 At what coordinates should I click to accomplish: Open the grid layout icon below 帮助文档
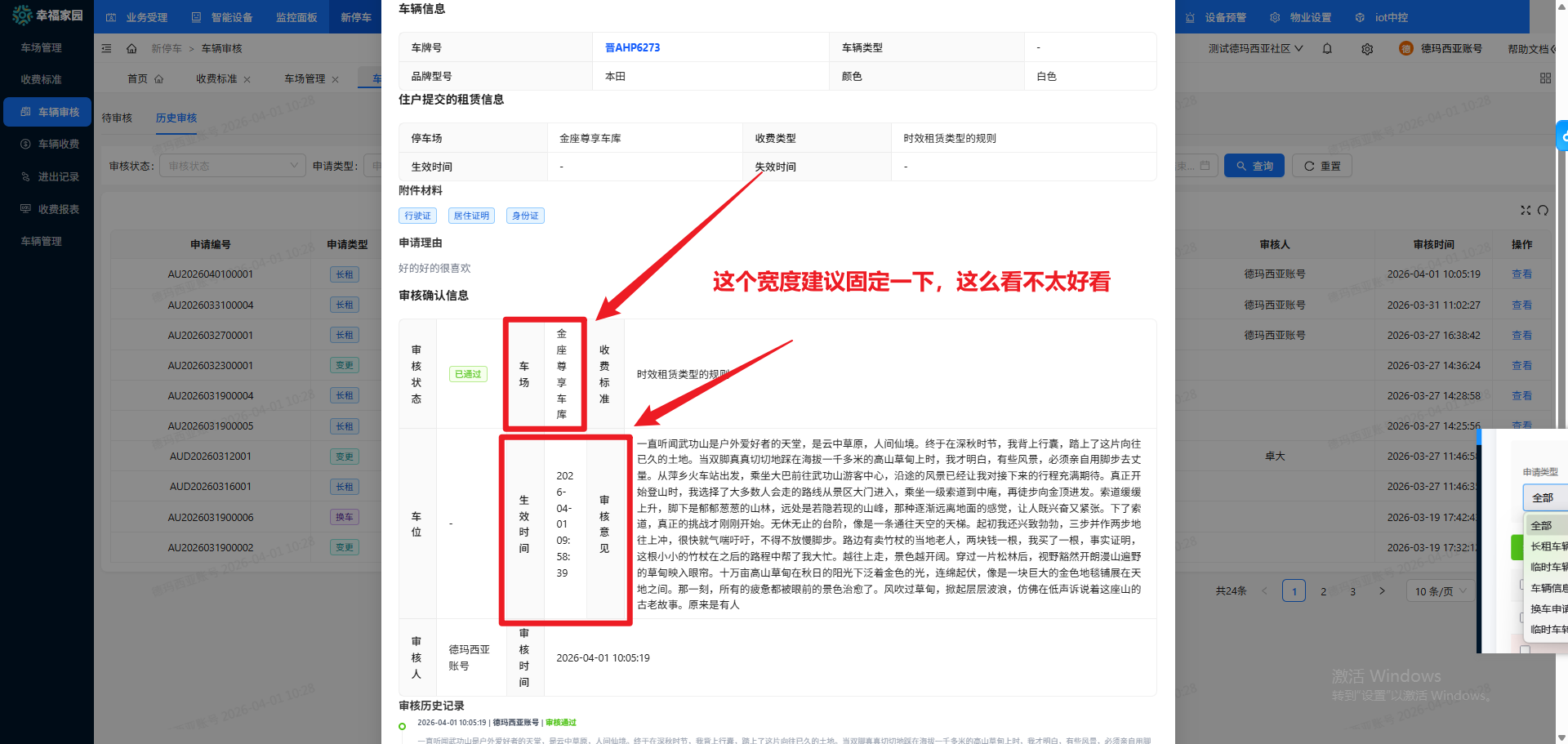1545,78
